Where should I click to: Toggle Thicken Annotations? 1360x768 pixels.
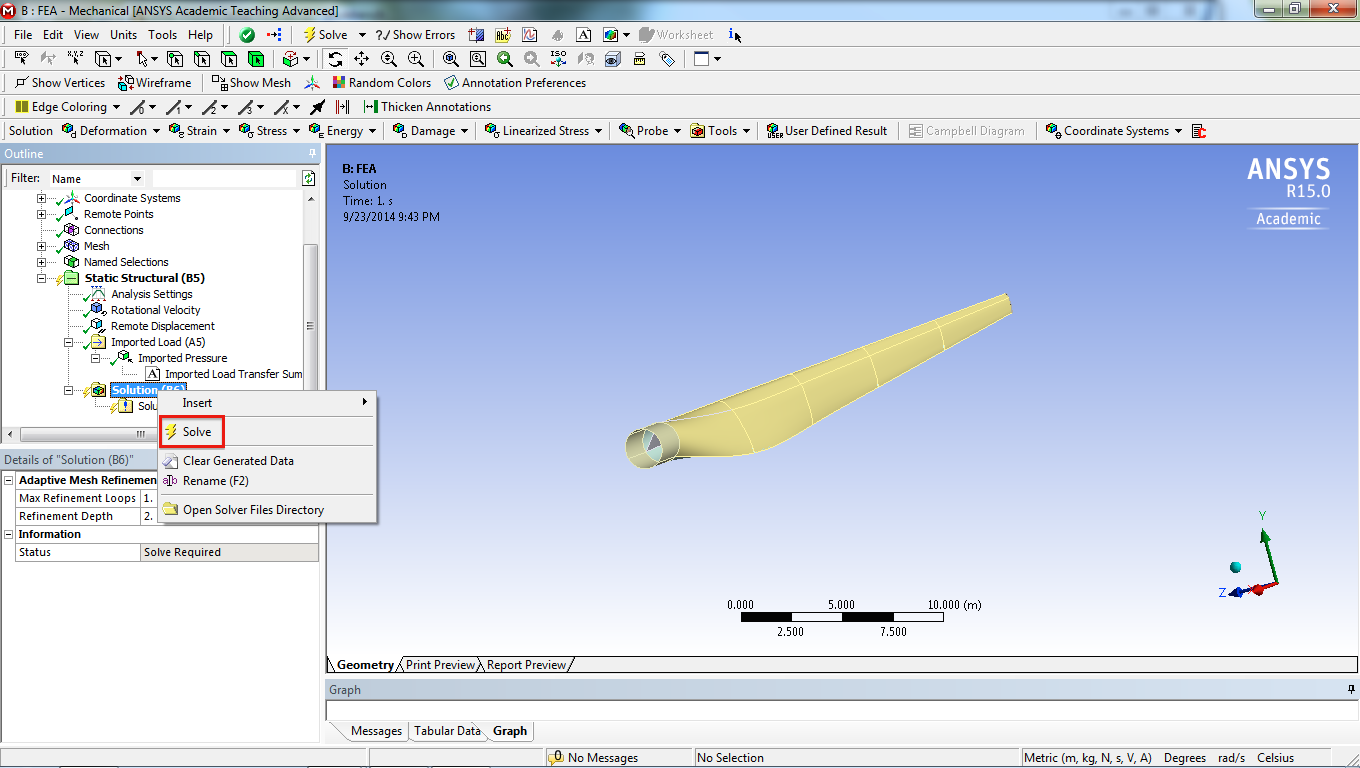click(427, 107)
